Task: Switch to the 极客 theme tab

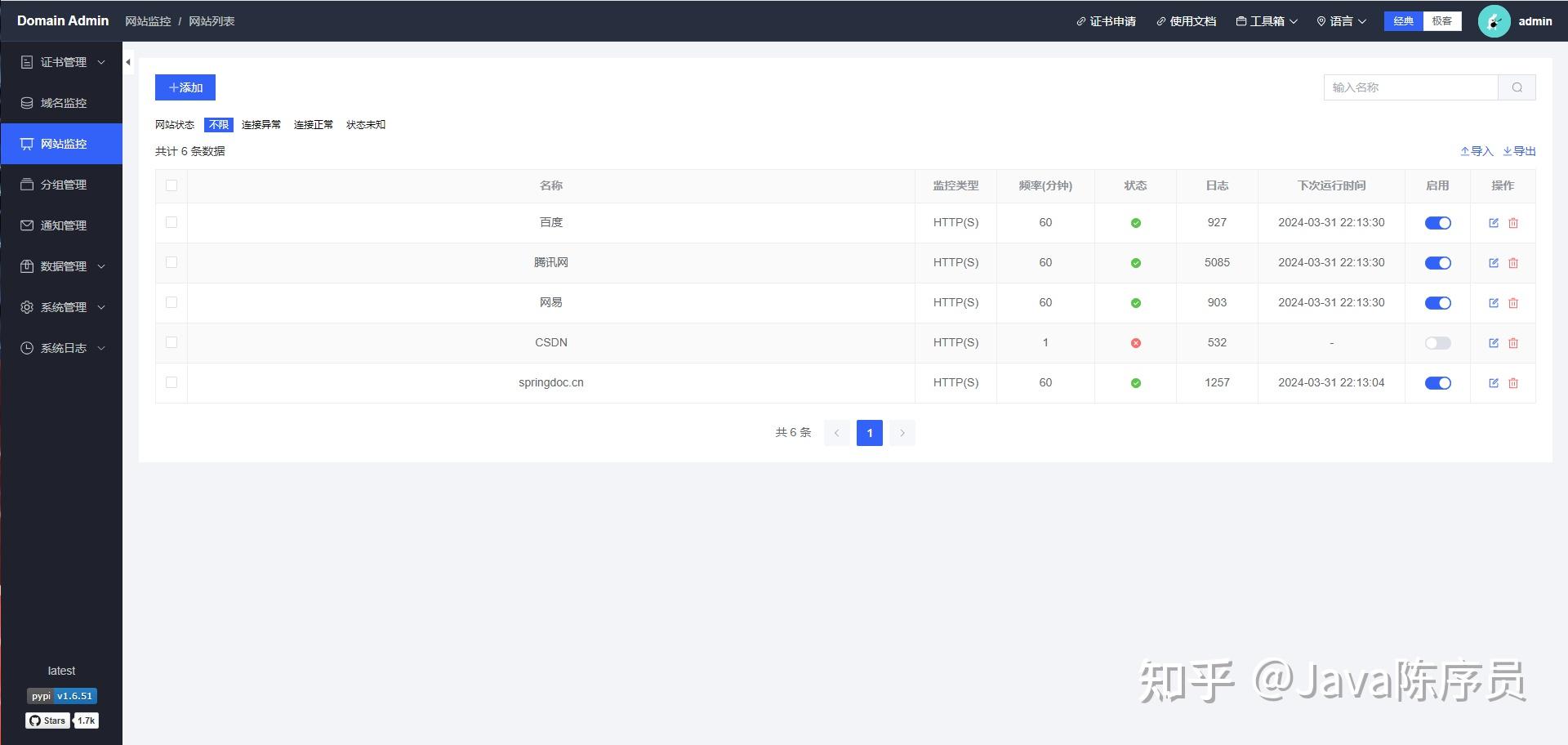Action: coord(1442,20)
